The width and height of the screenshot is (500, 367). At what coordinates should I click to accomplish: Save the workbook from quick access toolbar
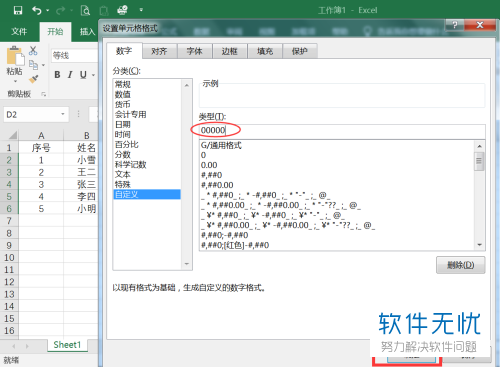click(18, 10)
